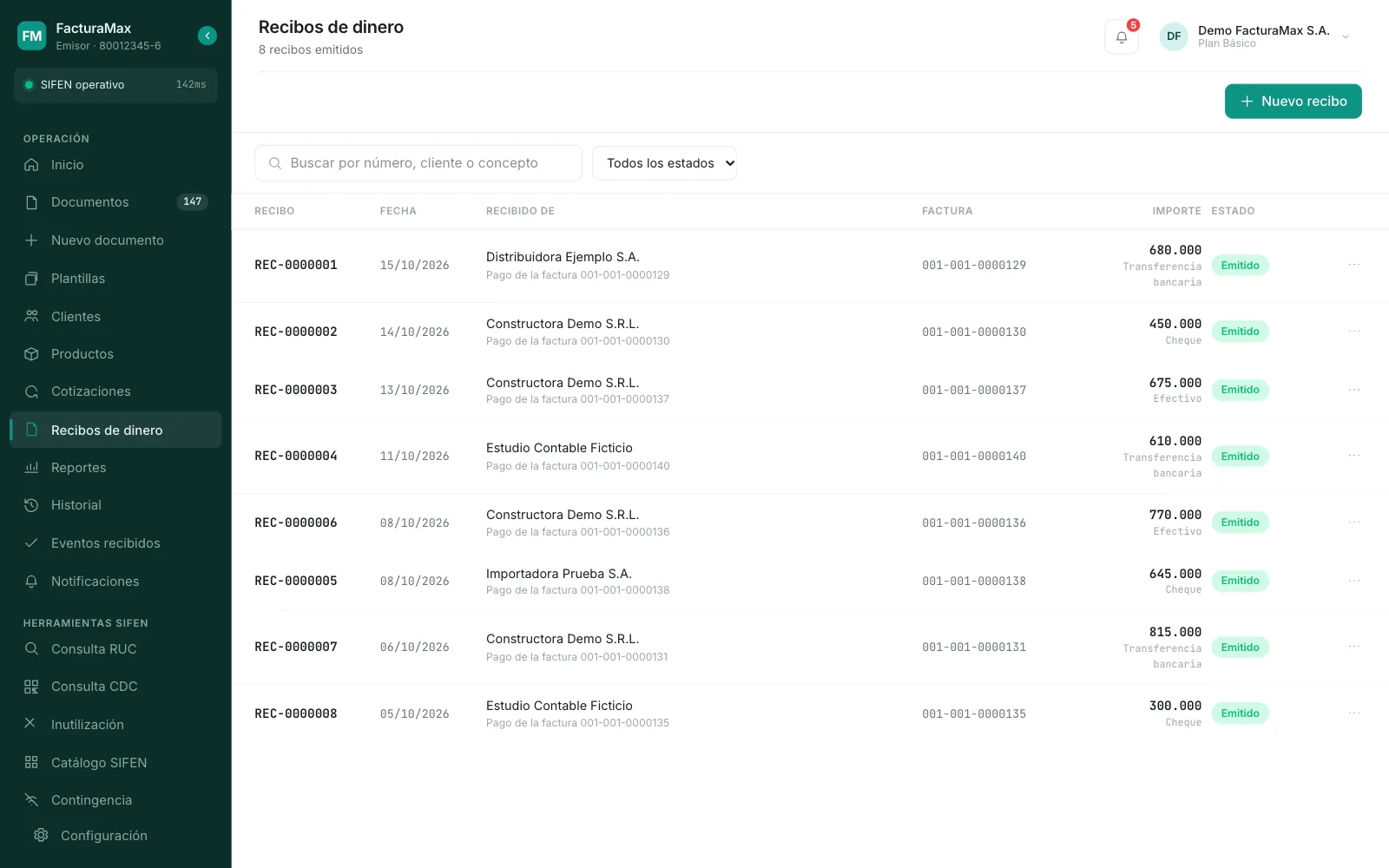Select invoice number 001-001-0000138
The width and height of the screenshot is (1389, 868).
tap(974, 581)
